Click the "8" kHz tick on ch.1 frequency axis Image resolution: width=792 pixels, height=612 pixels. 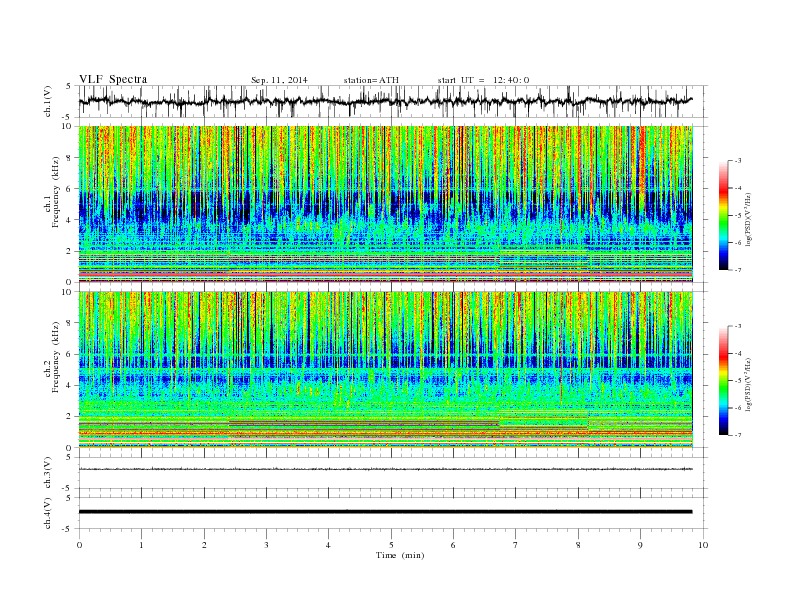[70, 158]
